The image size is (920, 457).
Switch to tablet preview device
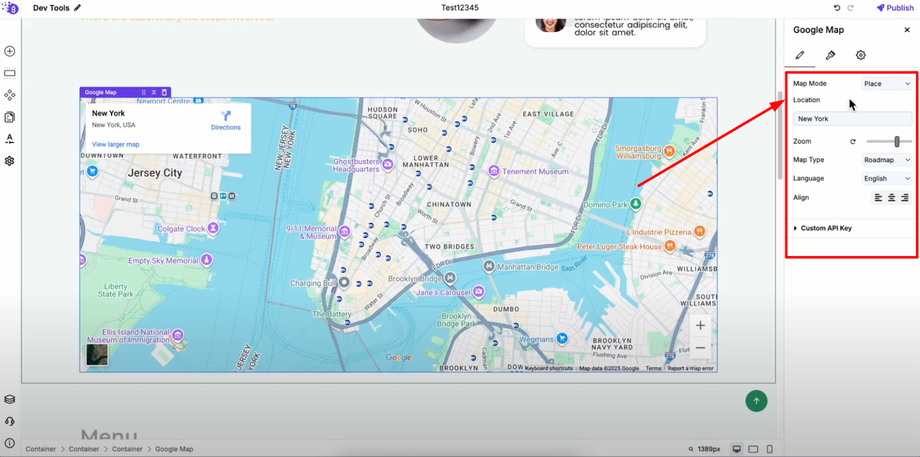point(754,449)
